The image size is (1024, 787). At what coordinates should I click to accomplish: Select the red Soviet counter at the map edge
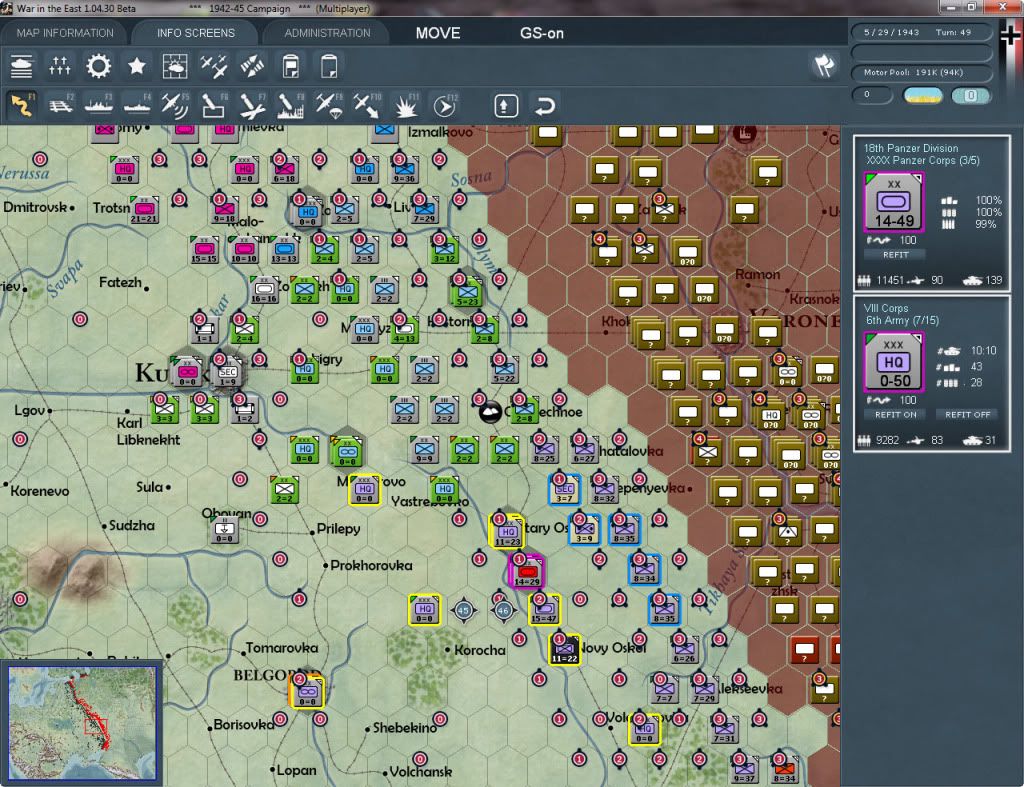805,649
